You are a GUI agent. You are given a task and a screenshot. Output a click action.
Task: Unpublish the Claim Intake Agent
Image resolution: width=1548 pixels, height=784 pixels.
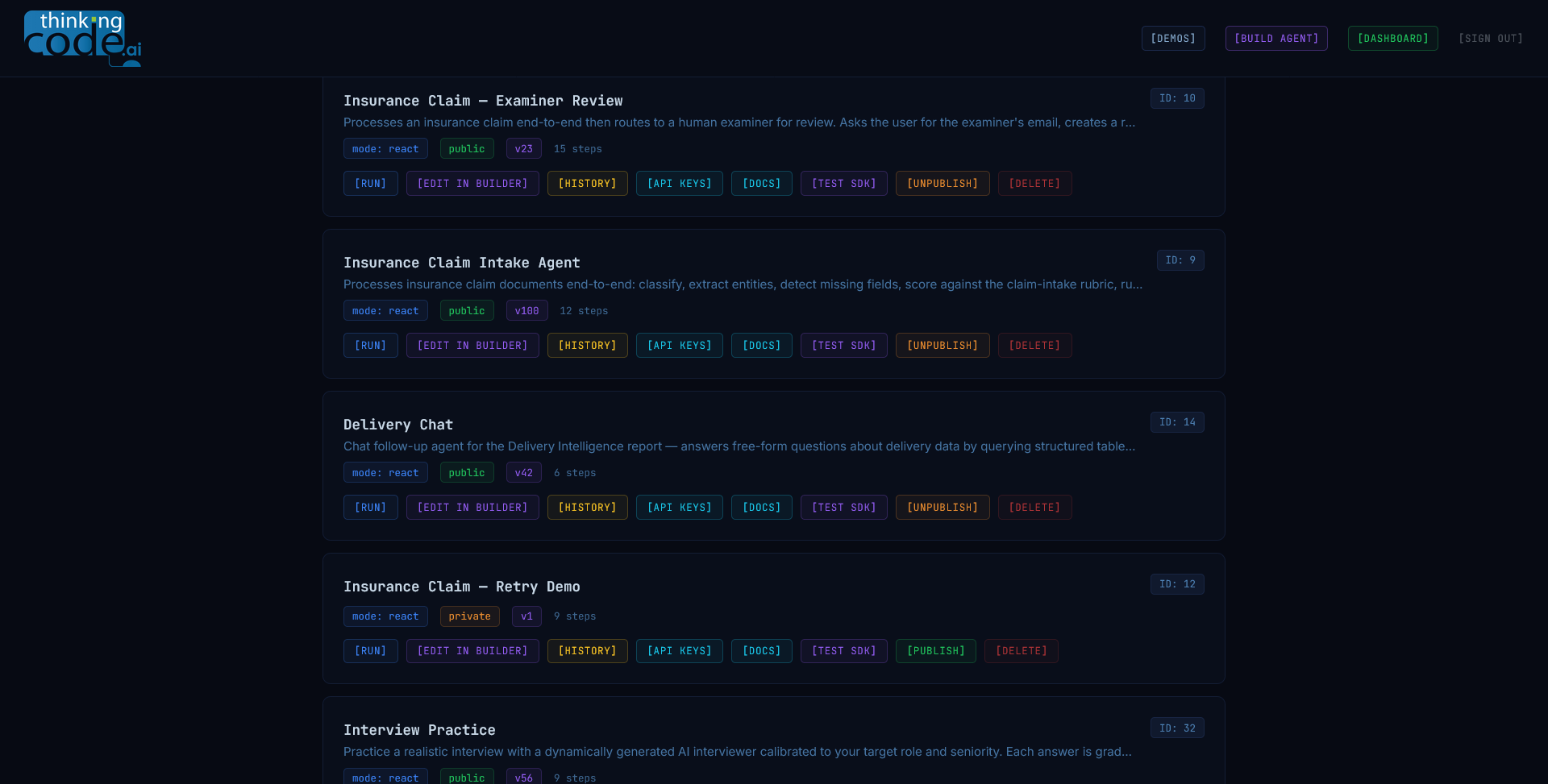coord(943,346)
